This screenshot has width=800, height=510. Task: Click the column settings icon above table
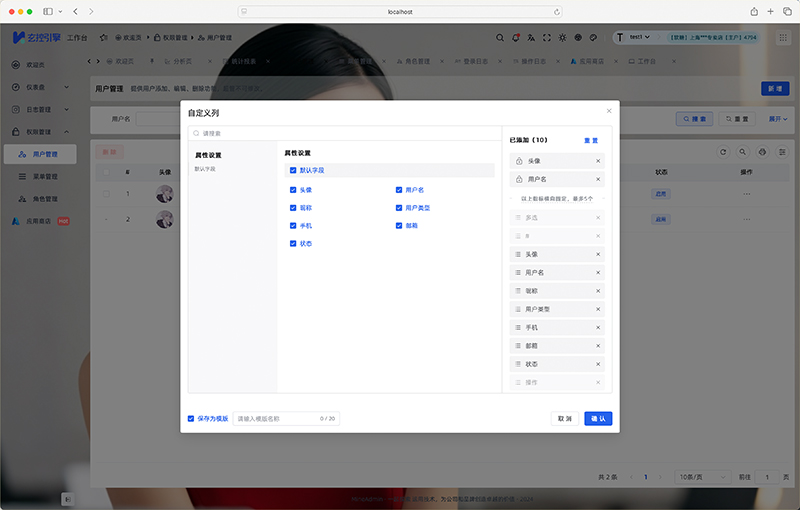coord(782,152)
